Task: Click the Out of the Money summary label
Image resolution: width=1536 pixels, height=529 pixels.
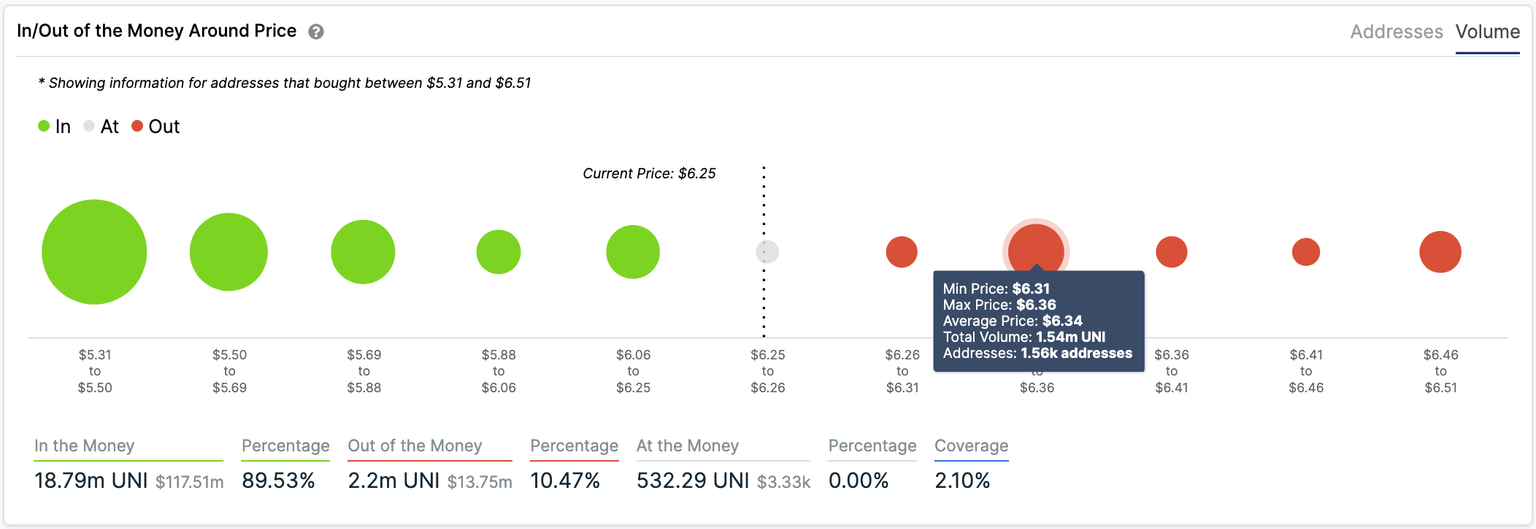Action: tap(415, 446)
